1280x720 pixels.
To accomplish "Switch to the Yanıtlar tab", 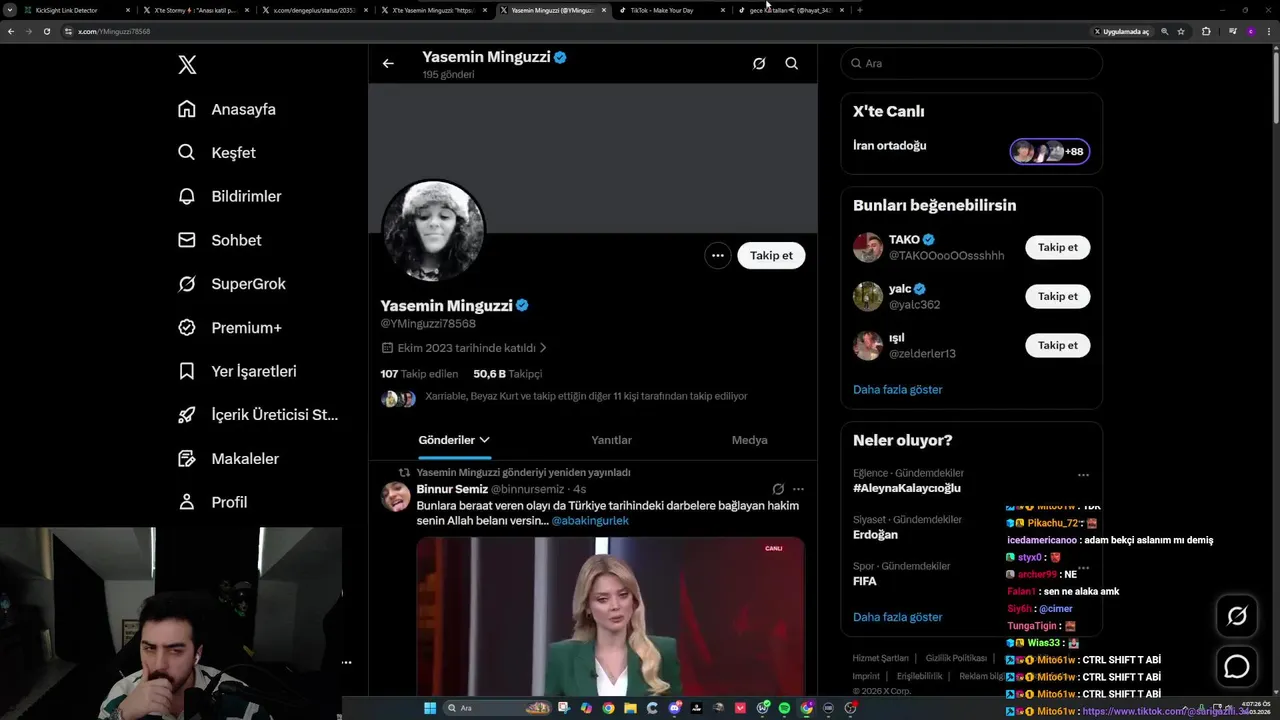I will click(x=611, y=440).
